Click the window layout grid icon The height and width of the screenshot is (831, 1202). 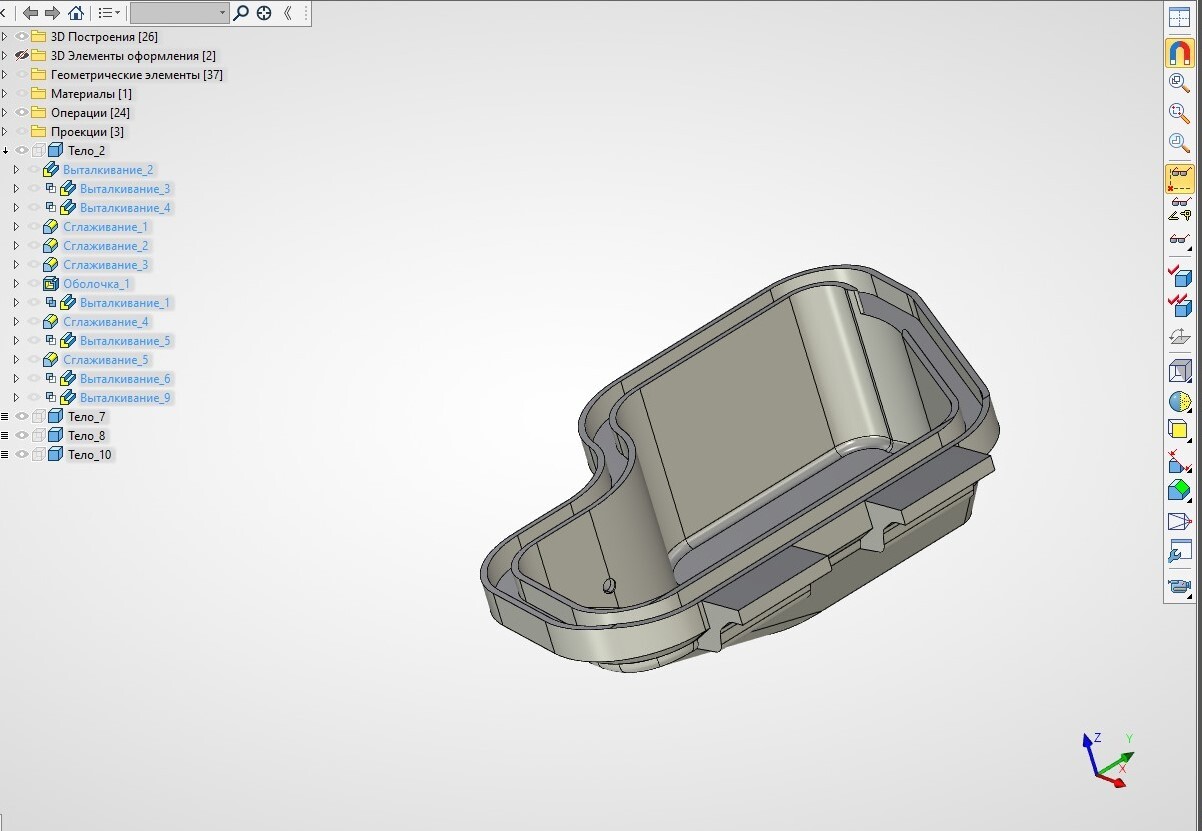click(x=1180, y=15)
